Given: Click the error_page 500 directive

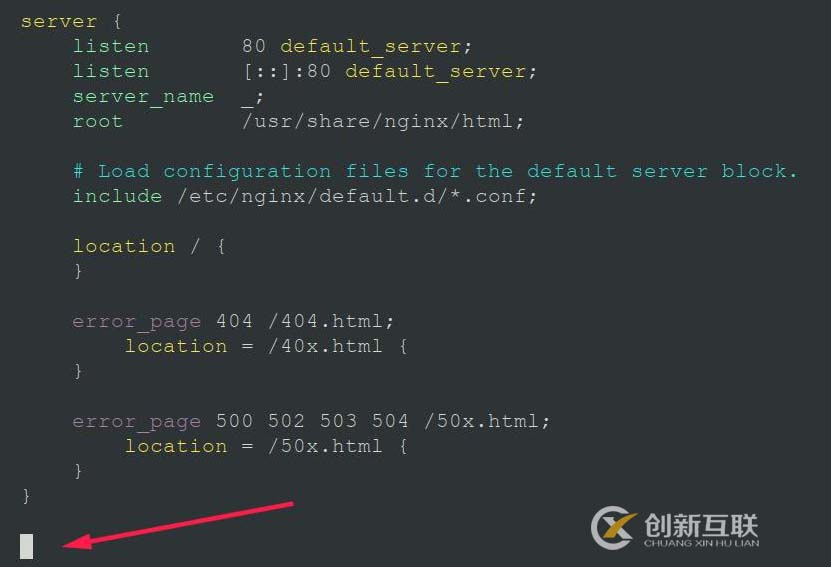Looking at the screenshot, I should pos(162,422).
